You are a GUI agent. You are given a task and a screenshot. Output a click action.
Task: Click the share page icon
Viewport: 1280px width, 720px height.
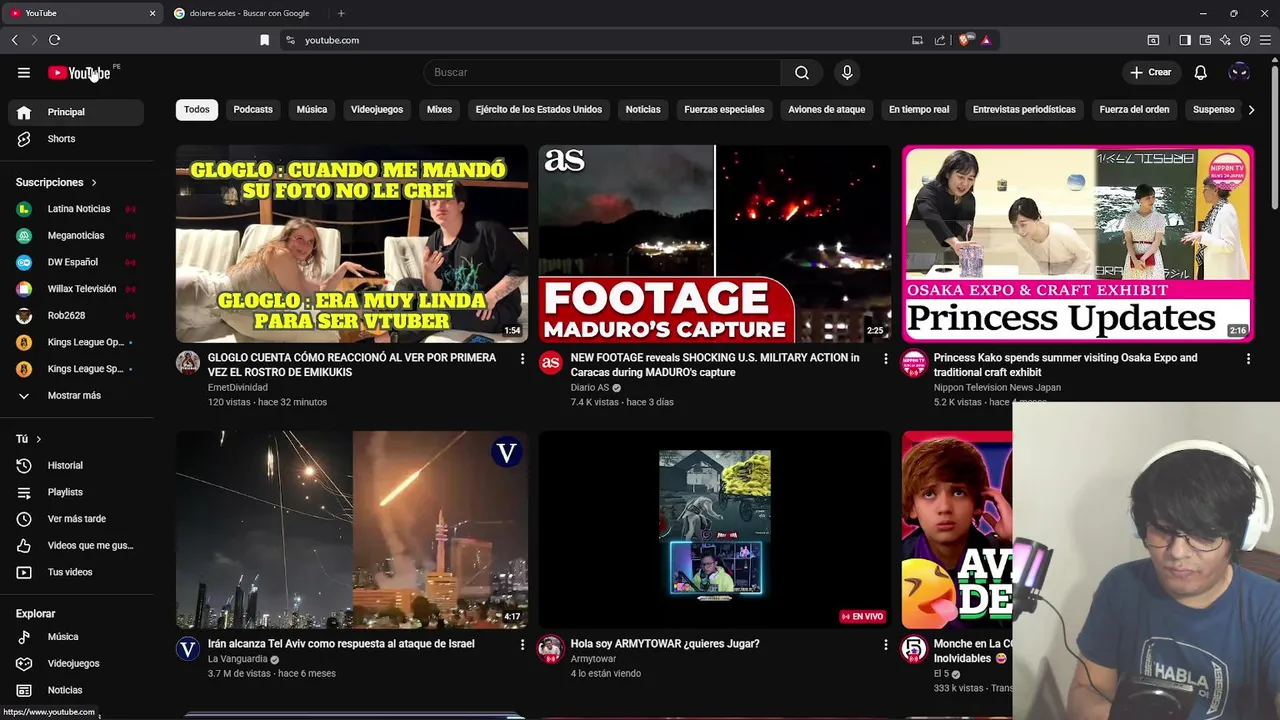point(940,40)
